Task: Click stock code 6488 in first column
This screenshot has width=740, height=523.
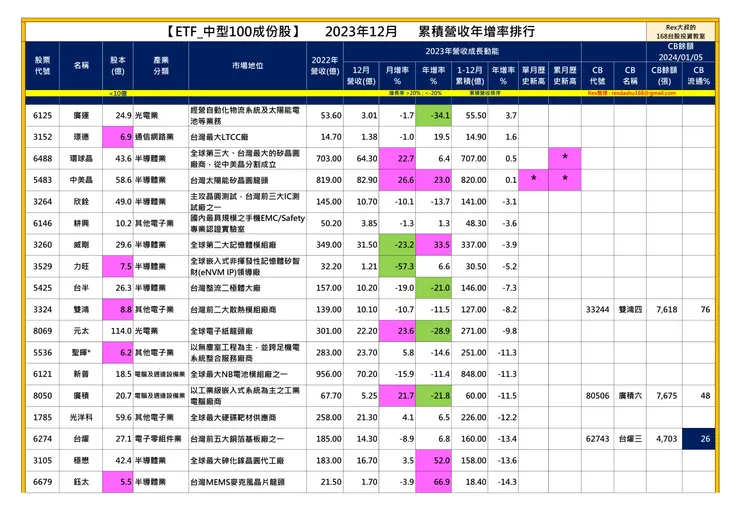Action: click(x=42, y=159)
